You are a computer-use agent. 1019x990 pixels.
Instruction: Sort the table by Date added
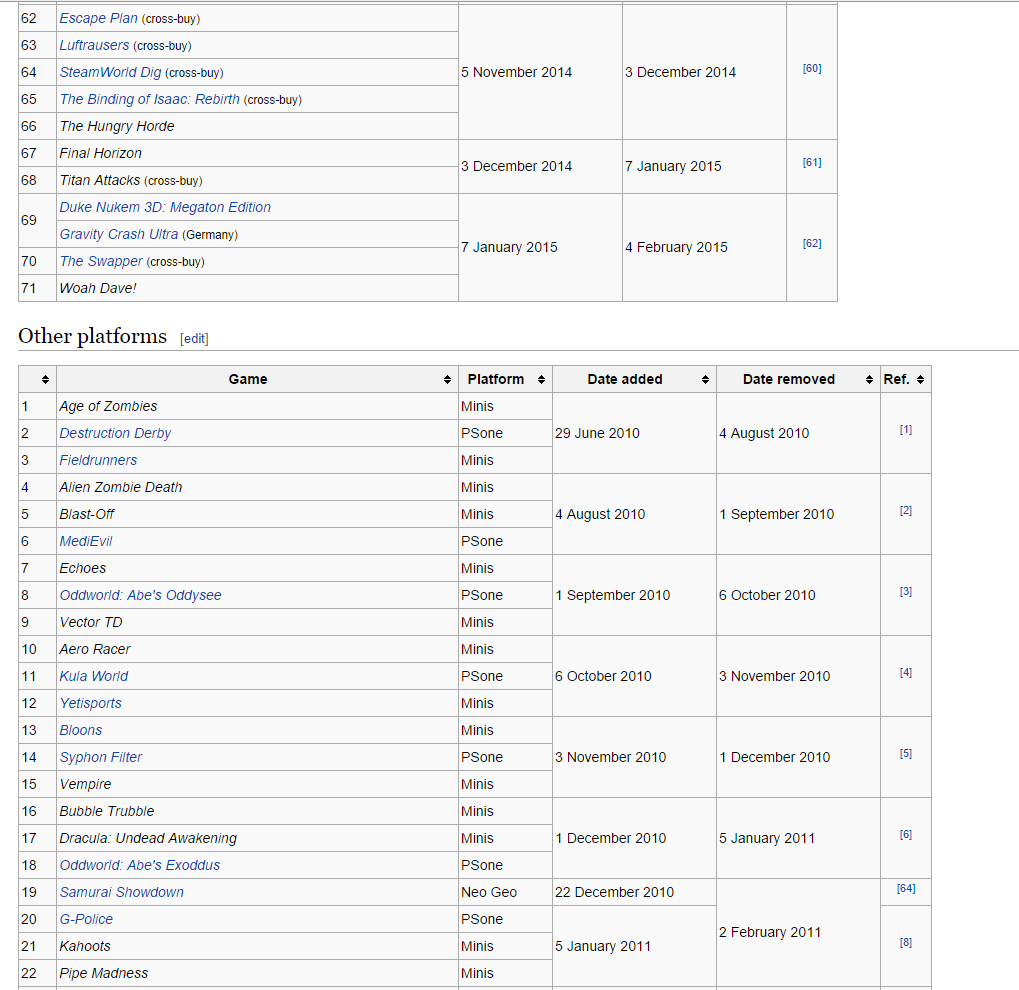pos(705,380)
